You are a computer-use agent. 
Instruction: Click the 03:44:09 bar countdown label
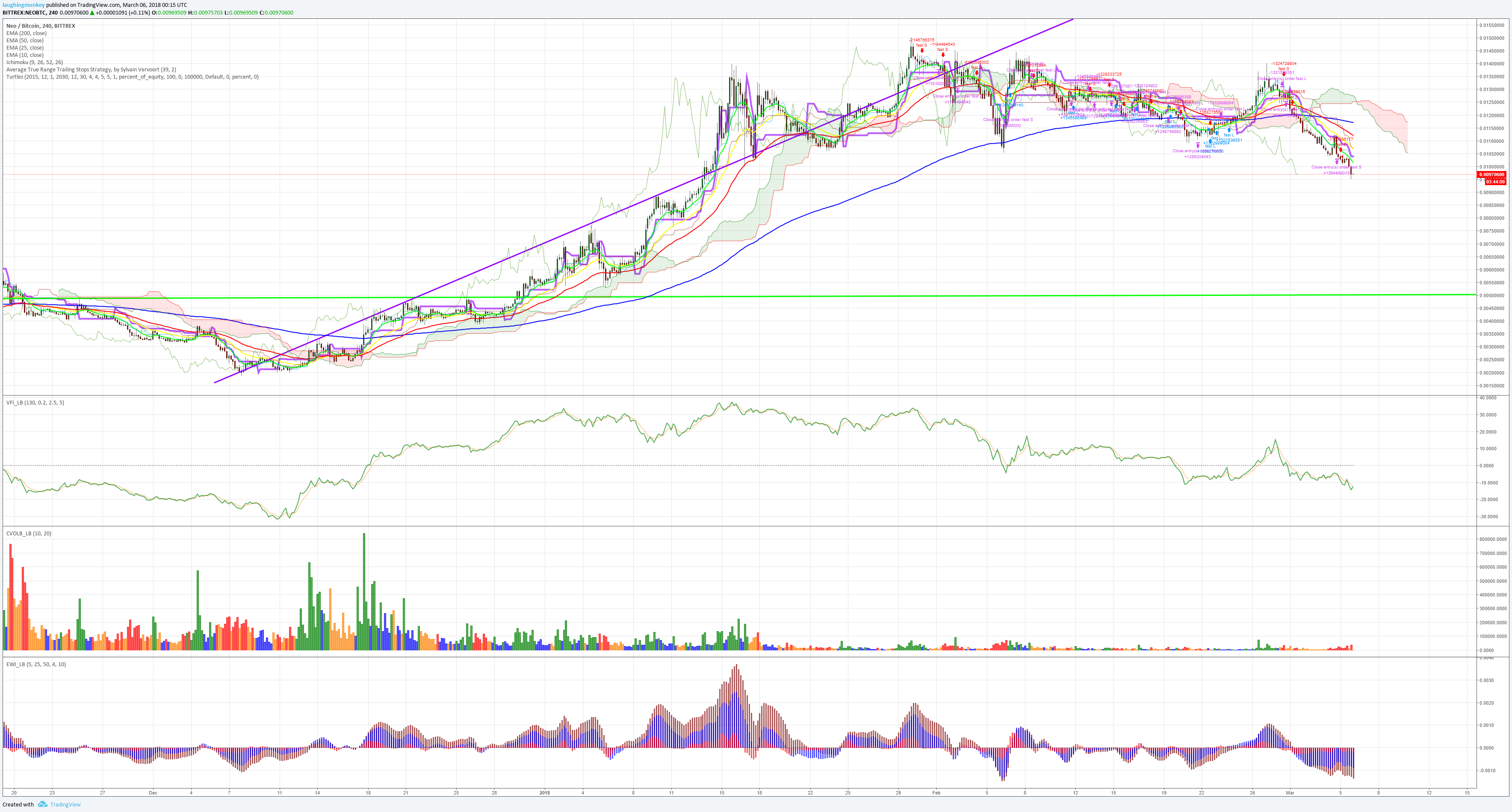tap(1495, 182)
